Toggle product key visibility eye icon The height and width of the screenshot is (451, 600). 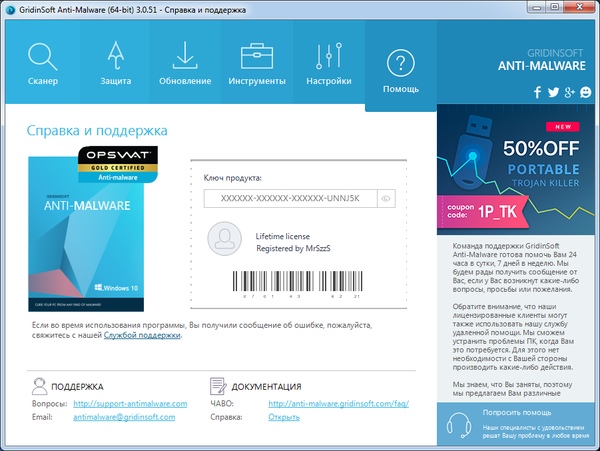pyautogui.click(x=385, y=199)
